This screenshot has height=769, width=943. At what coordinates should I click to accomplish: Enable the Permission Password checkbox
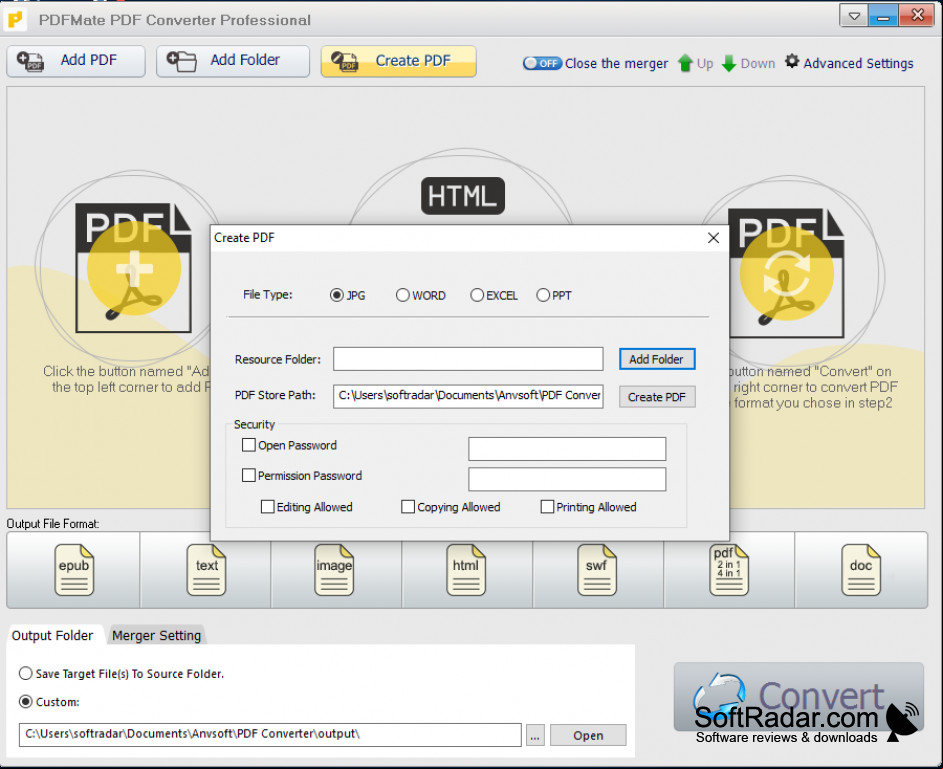pos(248,475)
